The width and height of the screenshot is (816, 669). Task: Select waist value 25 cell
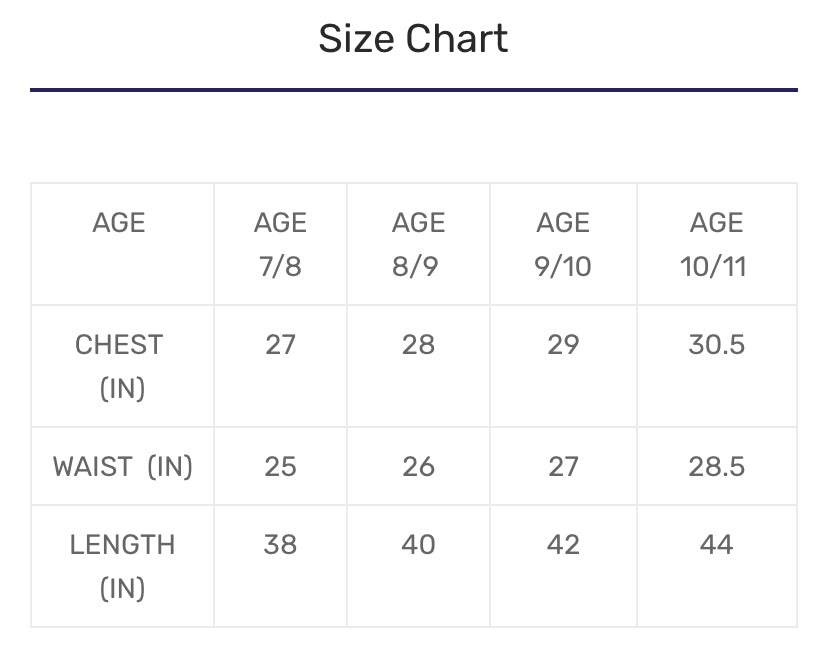coord(280,467)
